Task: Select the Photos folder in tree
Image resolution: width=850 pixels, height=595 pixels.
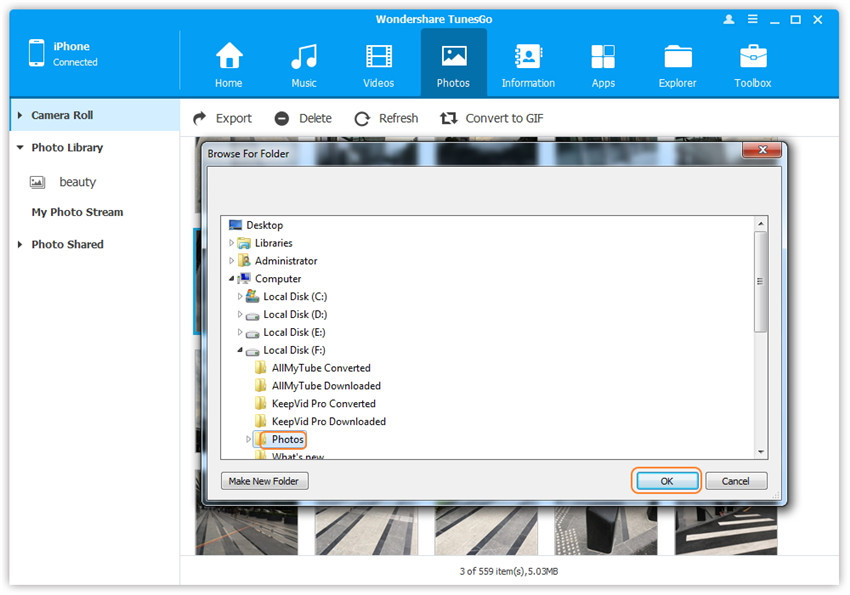Action: coord(287,439)
